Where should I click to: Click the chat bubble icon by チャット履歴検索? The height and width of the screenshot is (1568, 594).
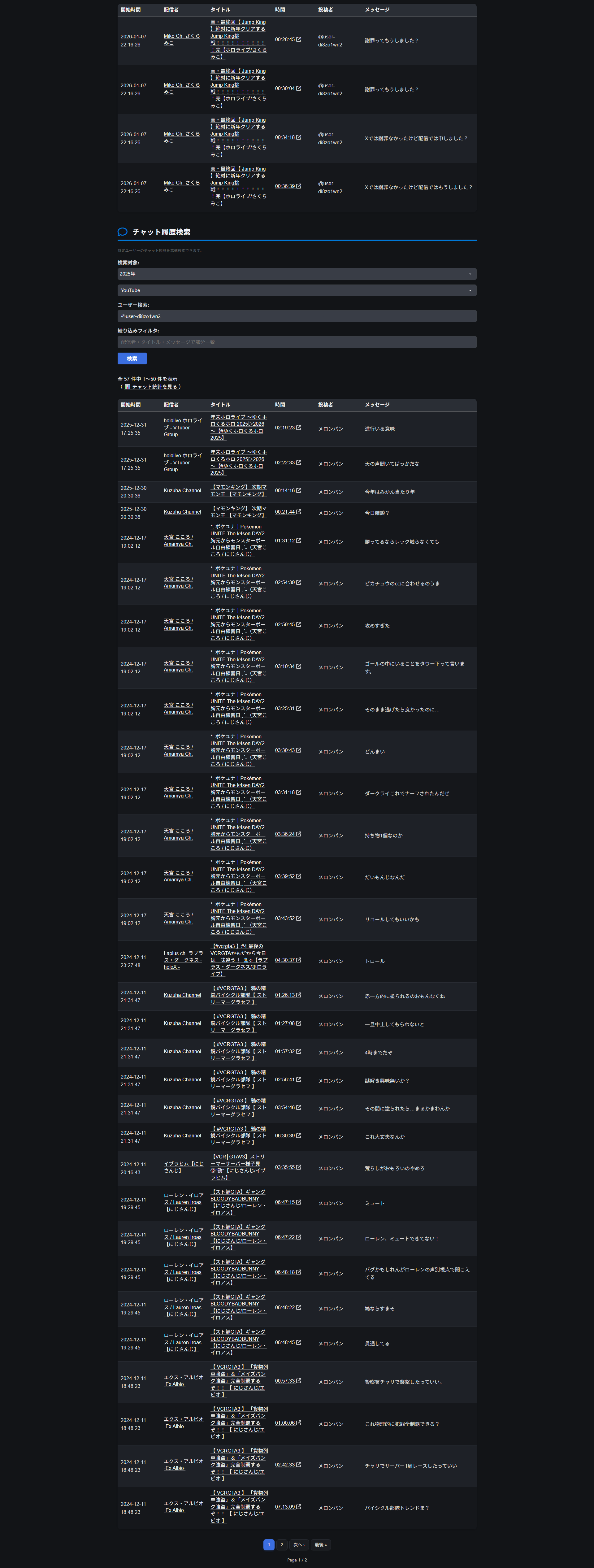[122, 232]
